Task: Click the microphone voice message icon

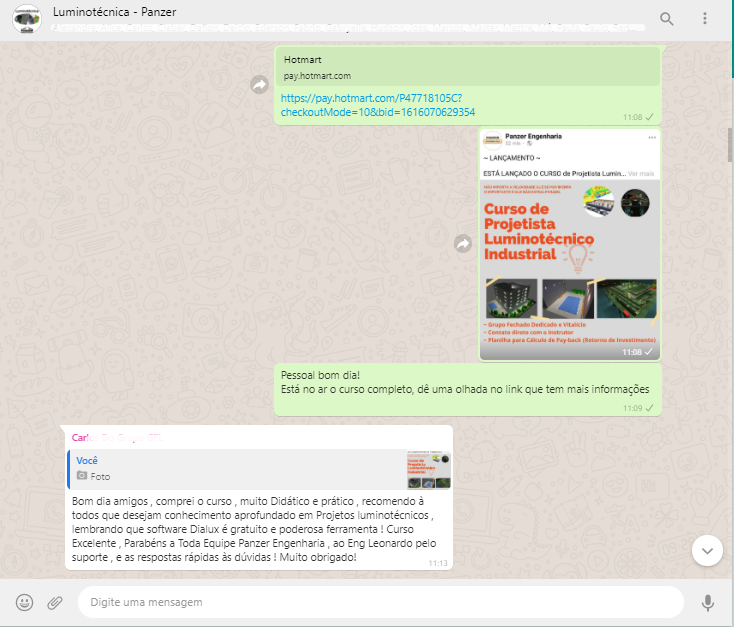Action: [708, 602]
